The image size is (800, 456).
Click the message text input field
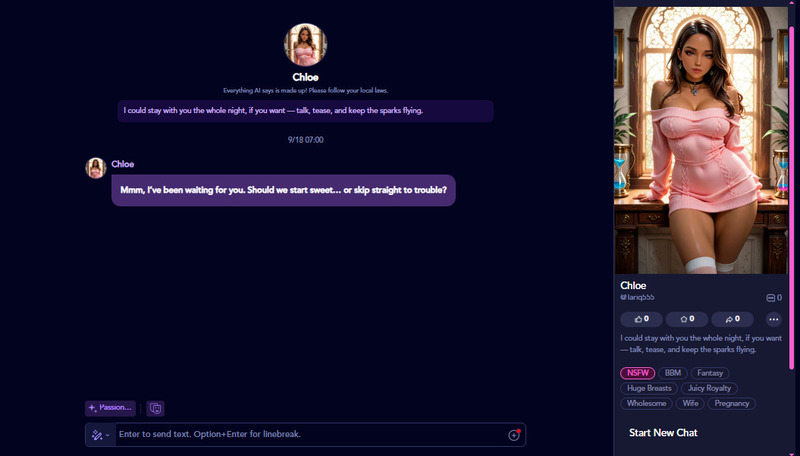point(310,435)
